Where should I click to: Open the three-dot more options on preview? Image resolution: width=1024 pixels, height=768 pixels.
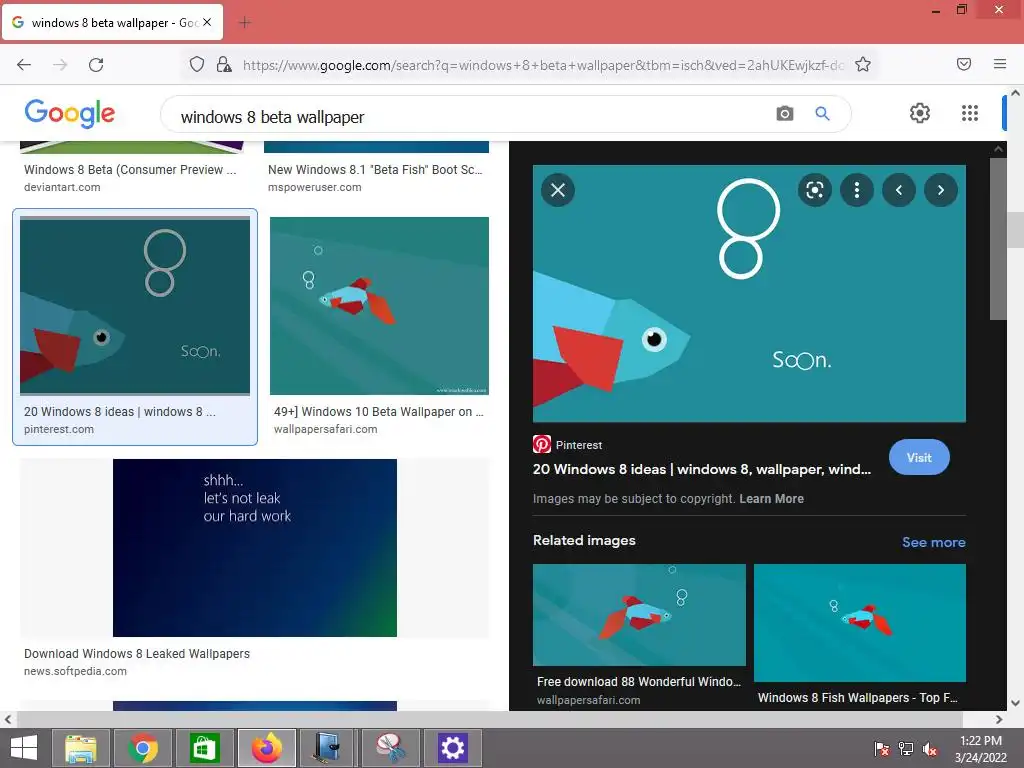coord(857,190)
